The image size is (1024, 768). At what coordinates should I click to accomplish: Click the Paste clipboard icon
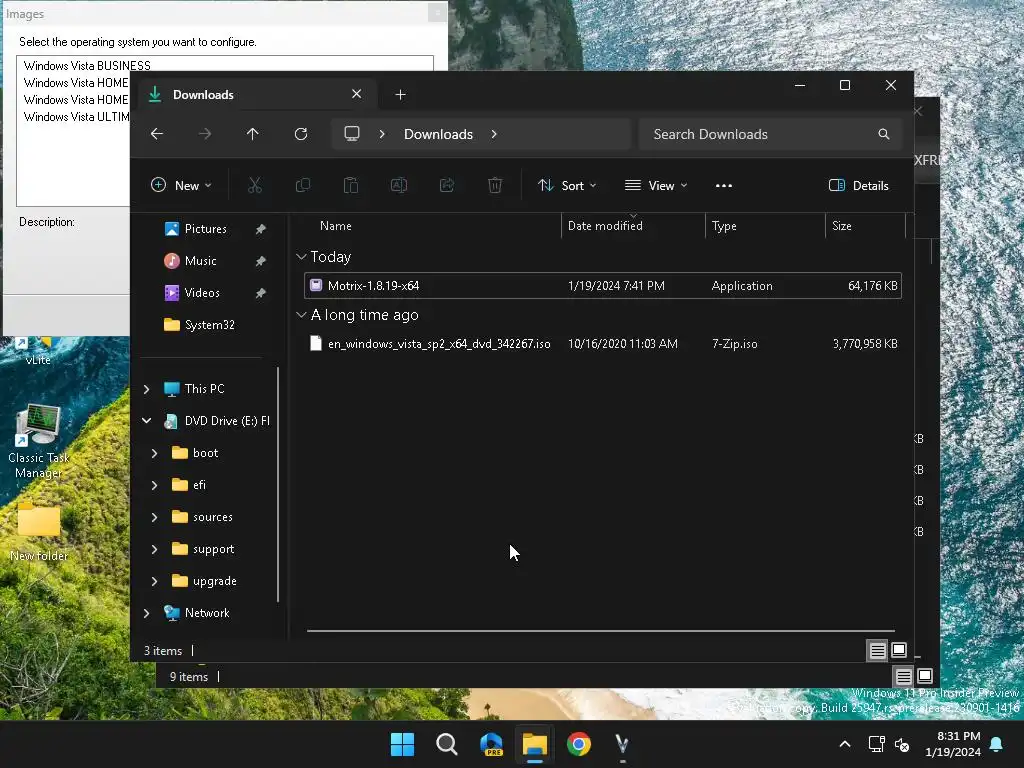coord(351,185)
